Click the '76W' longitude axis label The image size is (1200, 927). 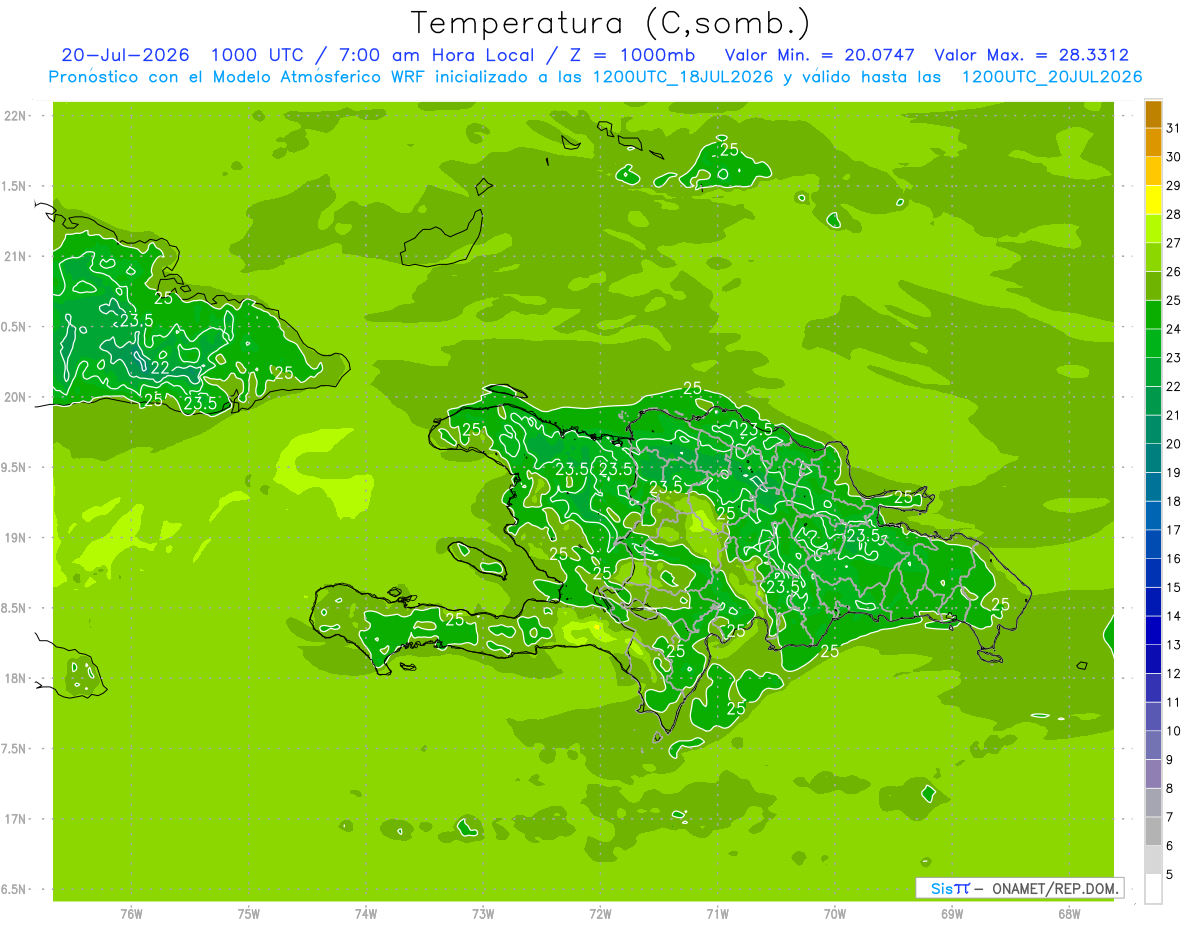click(x=131, y=914)
